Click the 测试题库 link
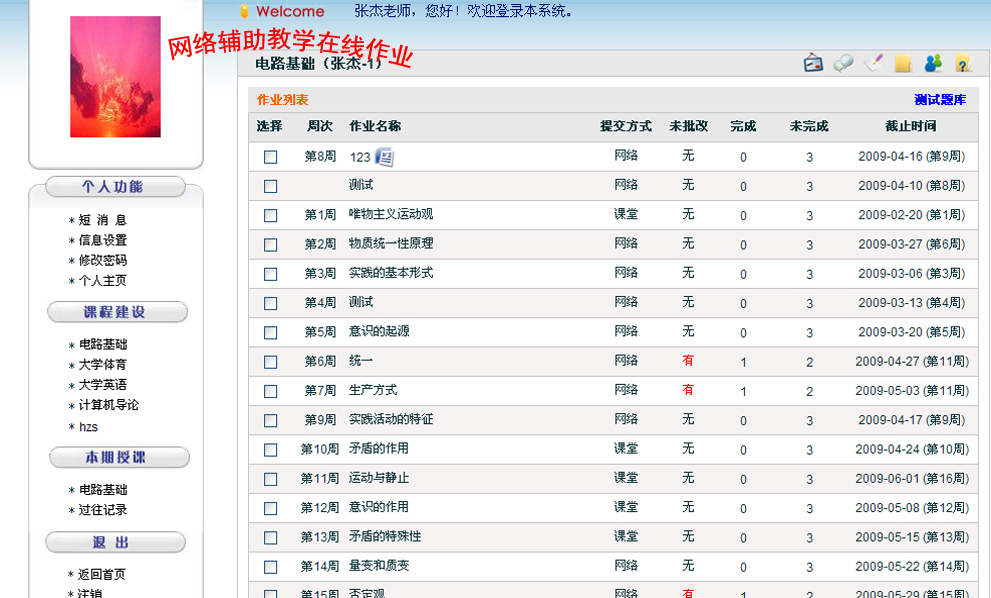 click(x=939, y=100)
